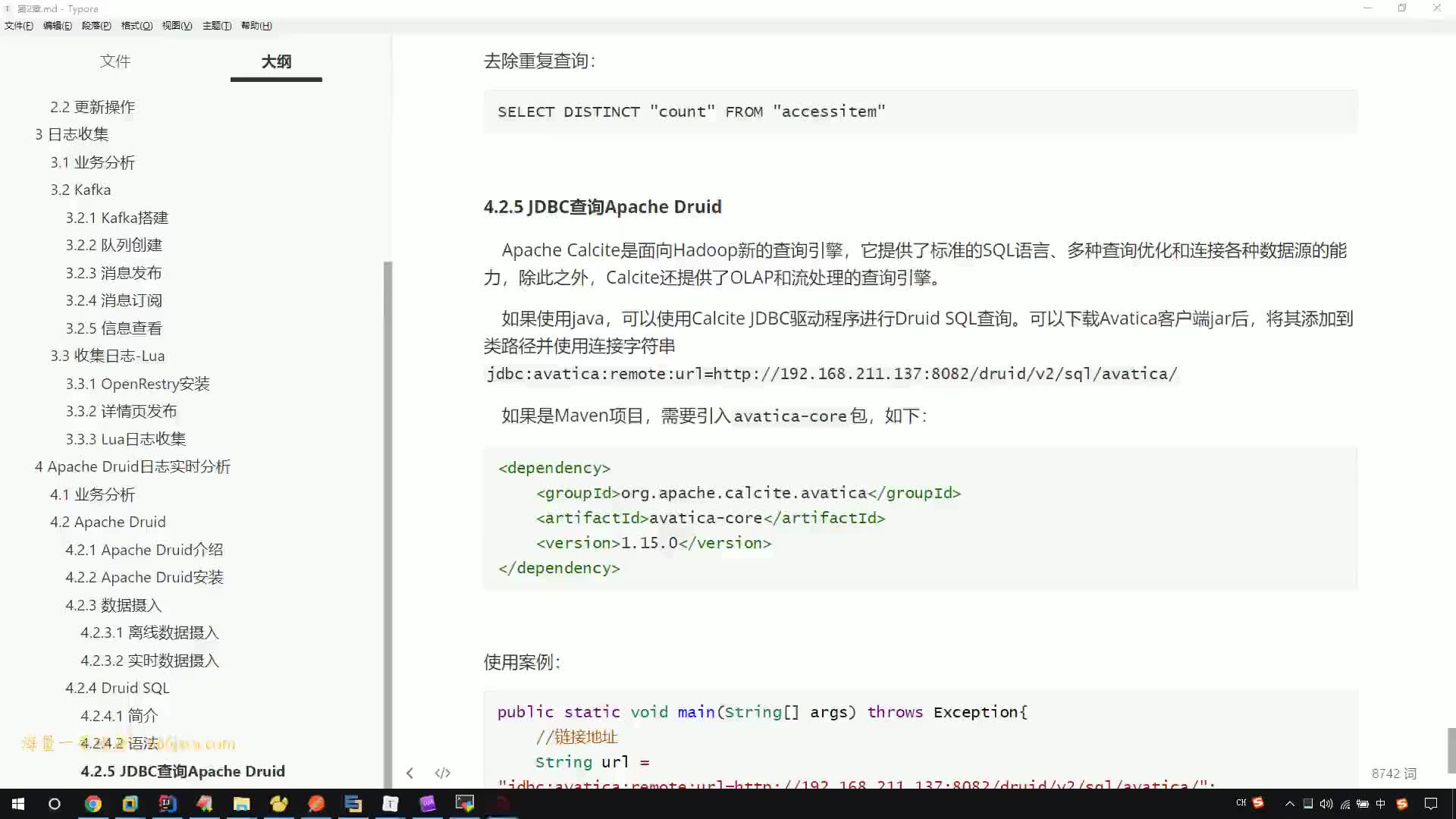This screenshot has width=1456, height=819.
Task: Navigate to 4.1 业务分析 heading
Action: [93, 494]
